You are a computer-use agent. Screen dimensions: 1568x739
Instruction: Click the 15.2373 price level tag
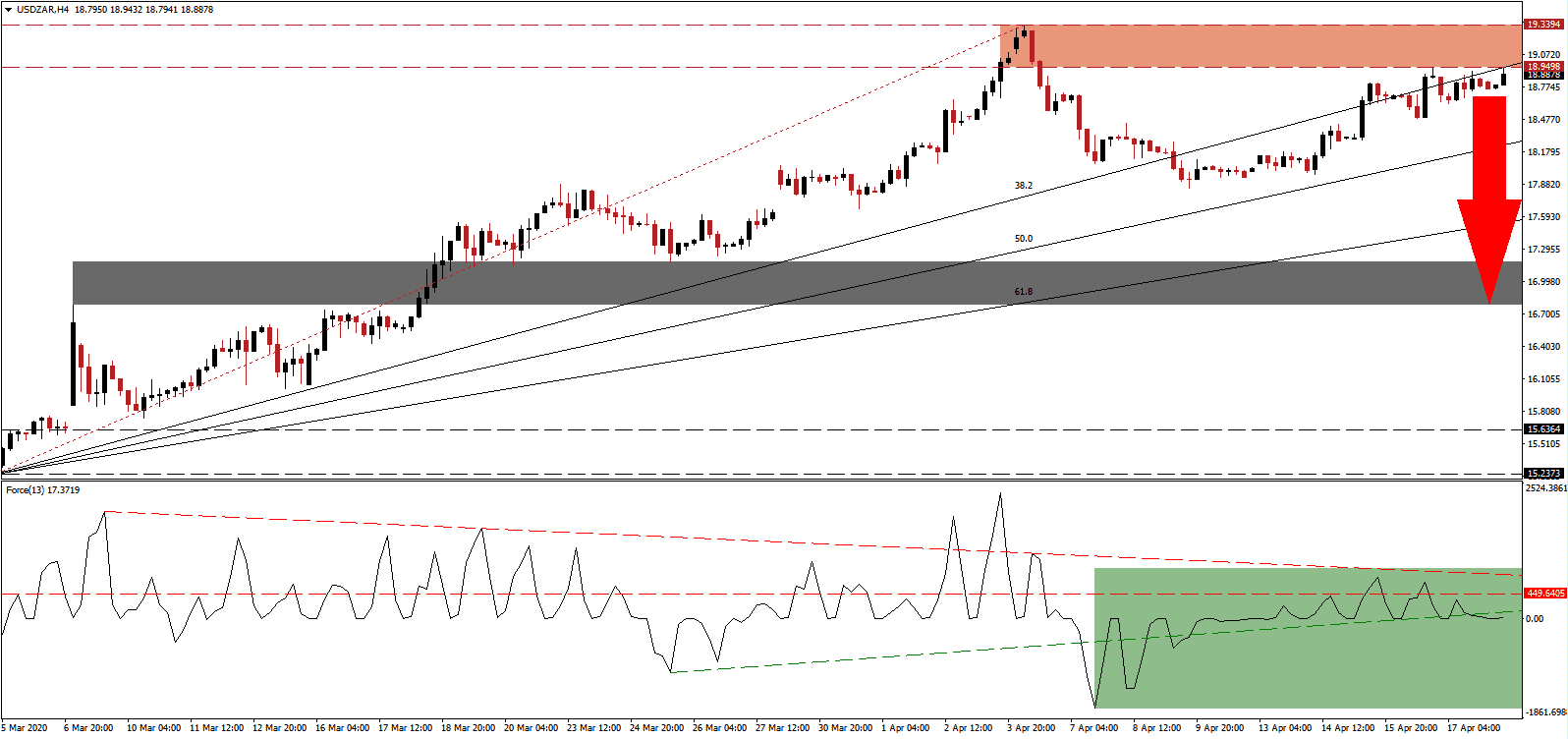1543,474
